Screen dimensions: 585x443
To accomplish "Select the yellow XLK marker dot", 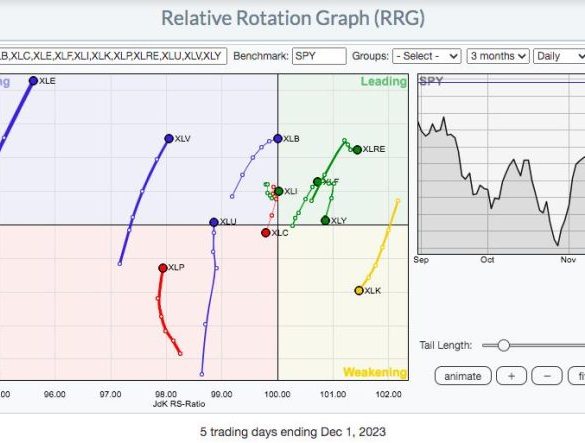I will coord(359,291).
